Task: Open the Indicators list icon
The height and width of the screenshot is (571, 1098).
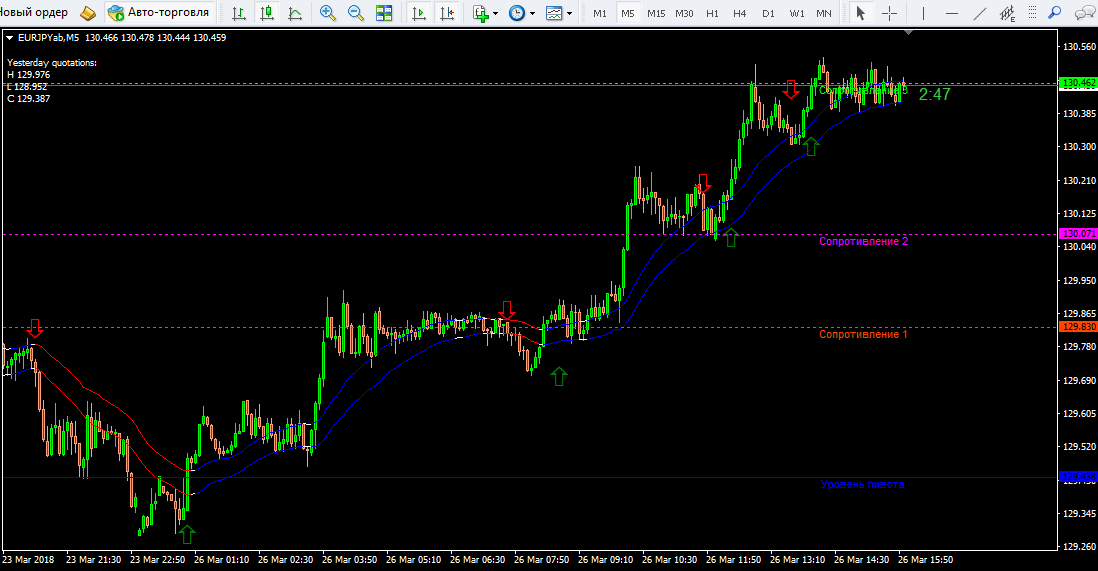Action: pyautogui.click(x=480, y=13)
